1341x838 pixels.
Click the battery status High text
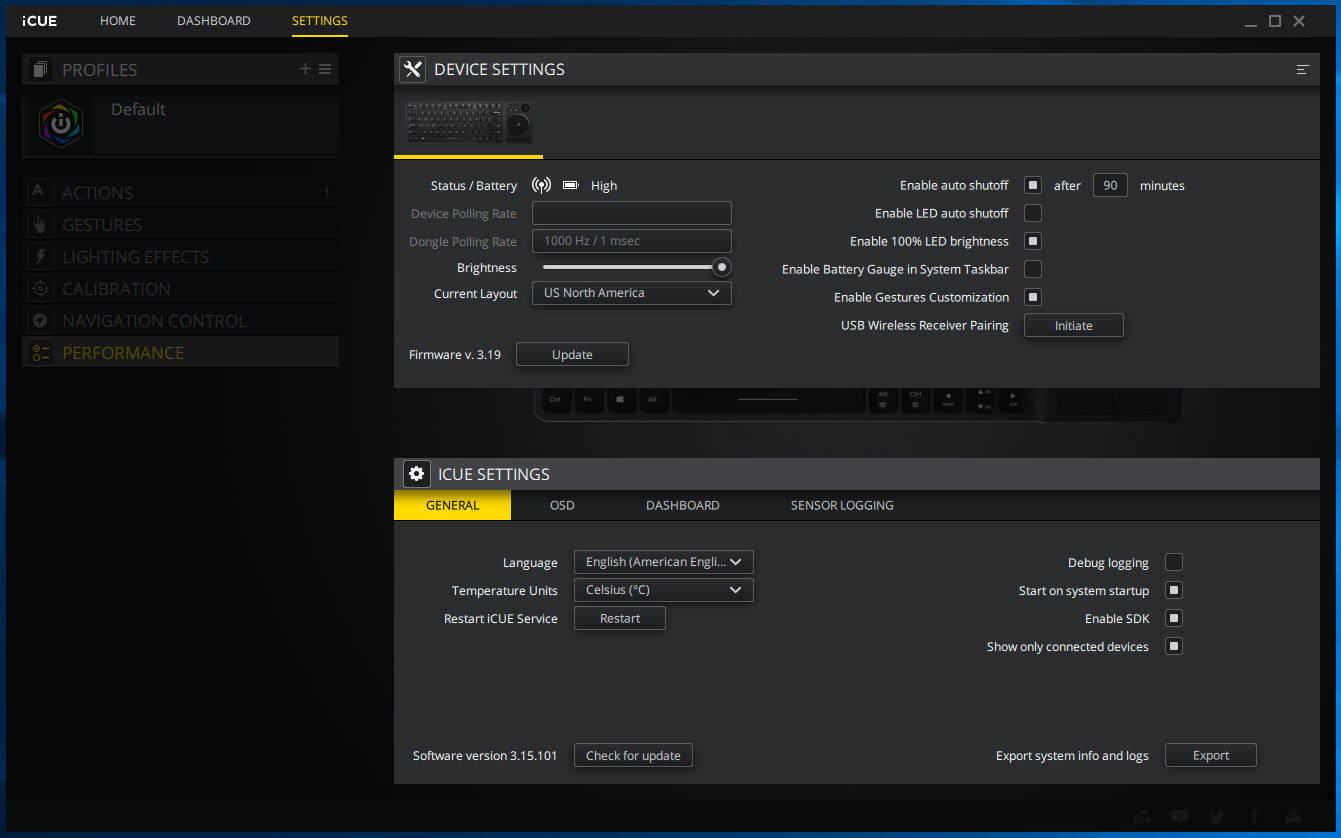tap(604, 186)
